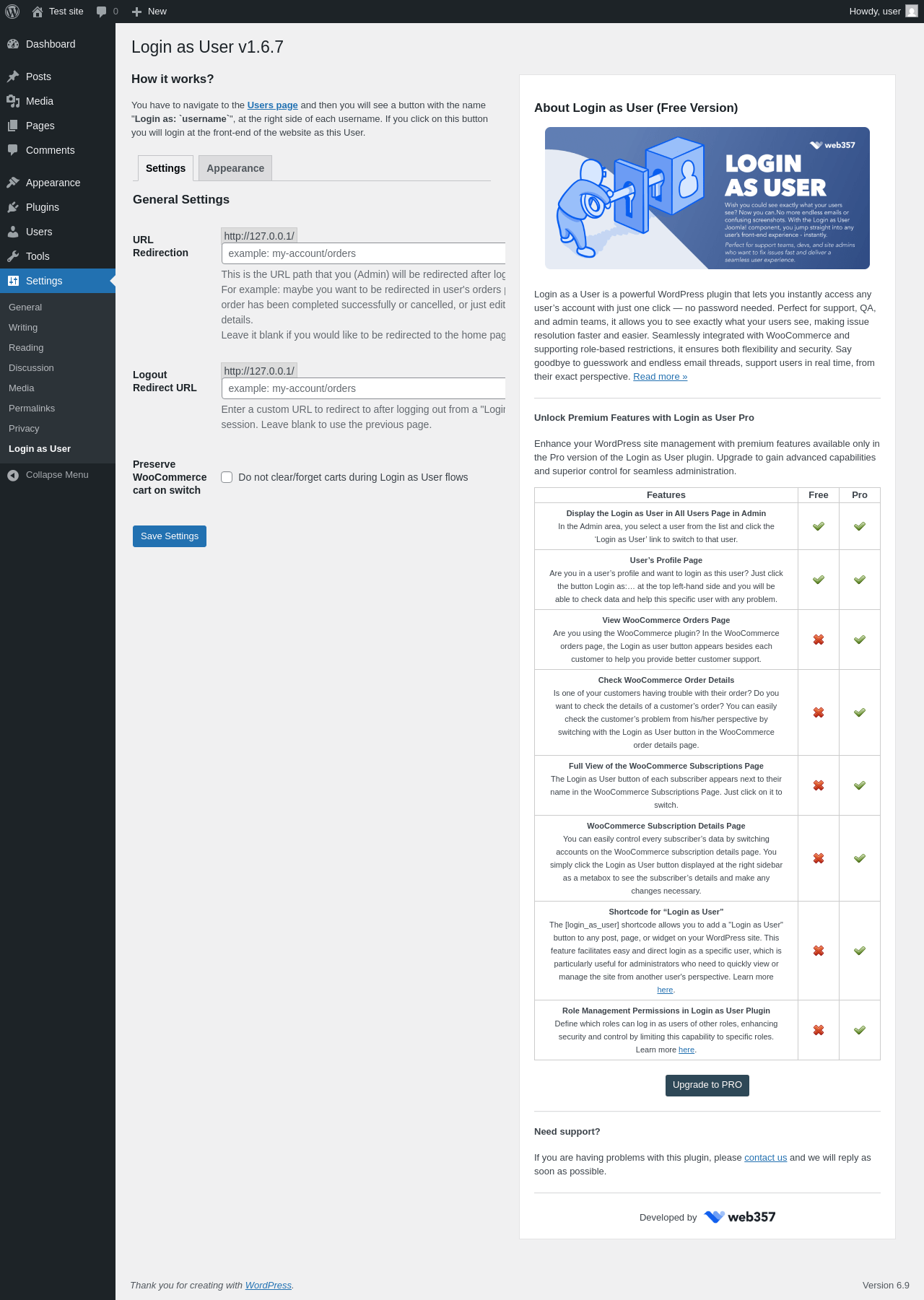Click the Collapse Menu arrow icon
This screenshot has height=1300, width=924.
(13, 475)
